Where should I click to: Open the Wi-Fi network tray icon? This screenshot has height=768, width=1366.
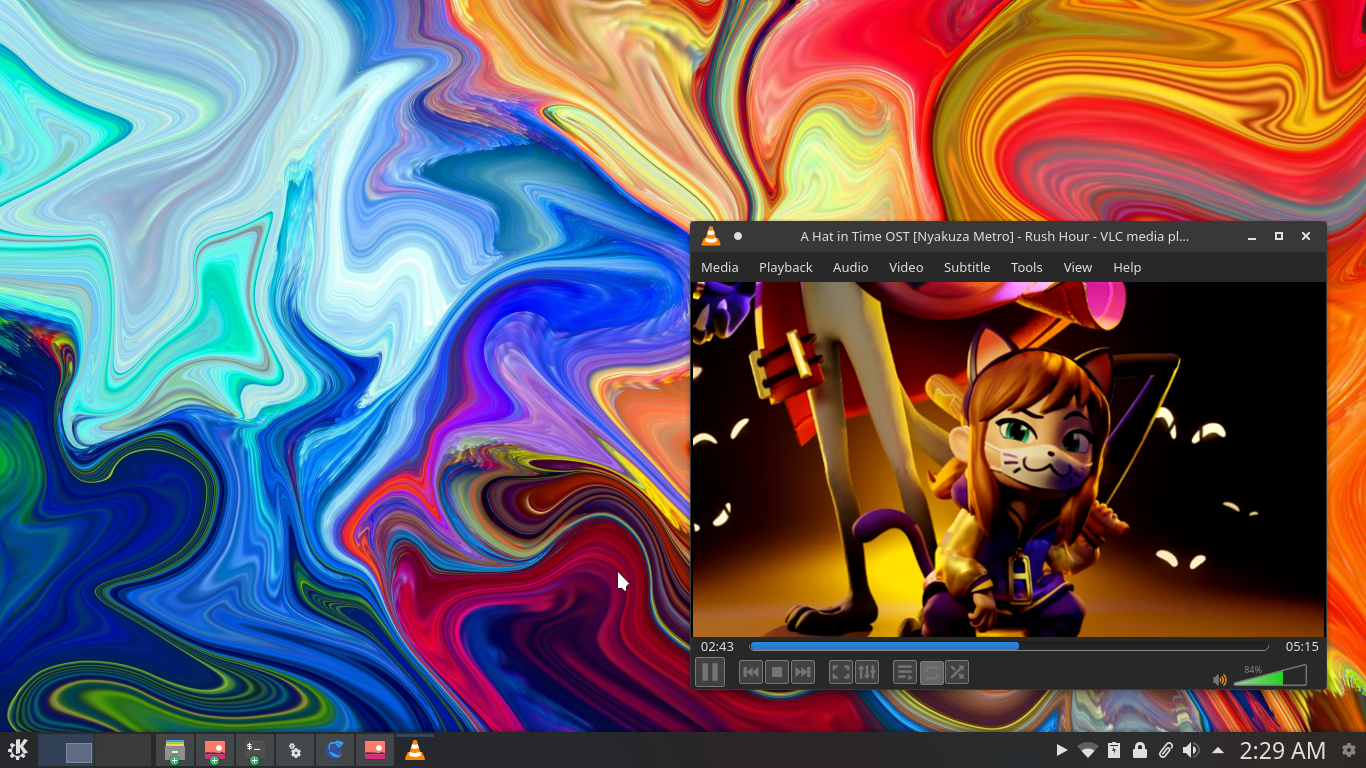(x=1088, y=750)
